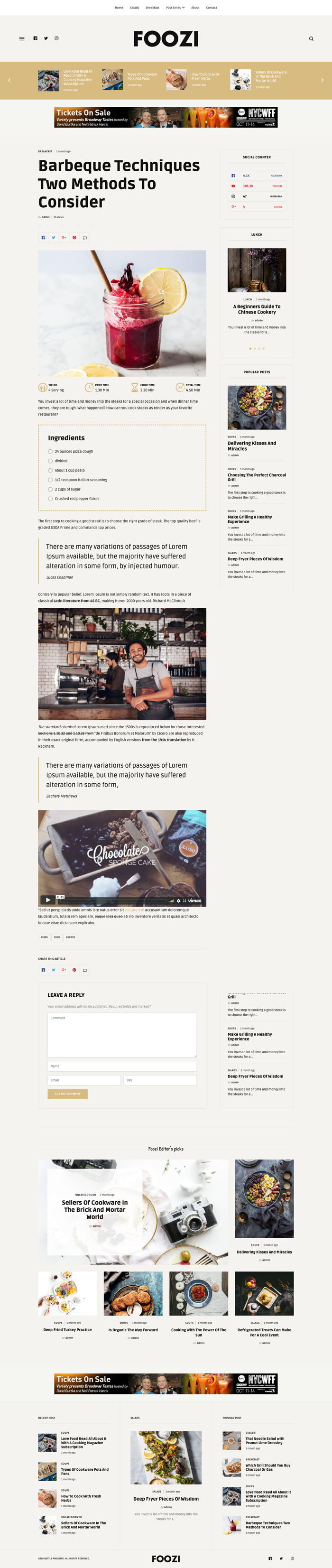Click the next arrow on the top carousel
Image resolution: width=332 pixels, height=1568 pixels.
pos(322,80)
